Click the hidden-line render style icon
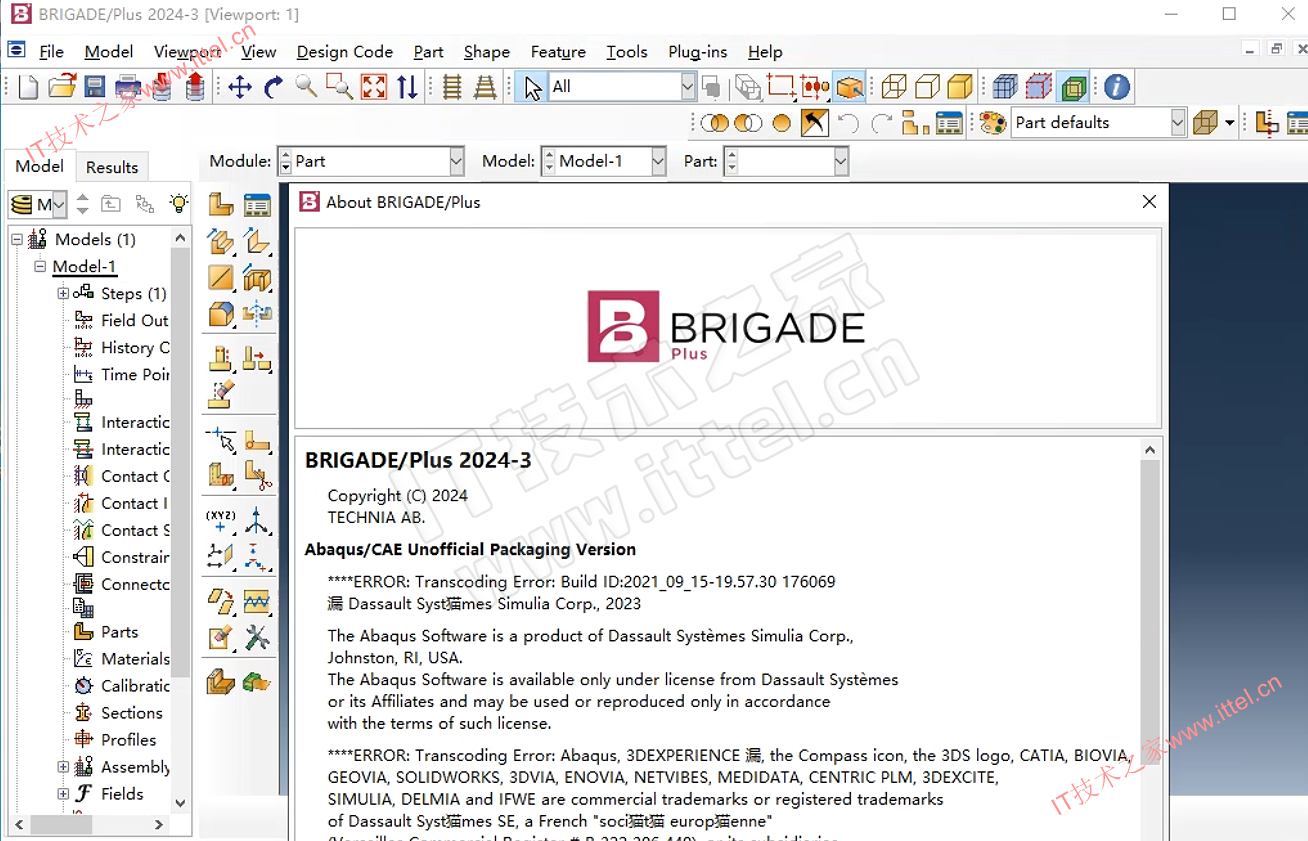This screenshot has height=841, width=1308. [927, 87]
